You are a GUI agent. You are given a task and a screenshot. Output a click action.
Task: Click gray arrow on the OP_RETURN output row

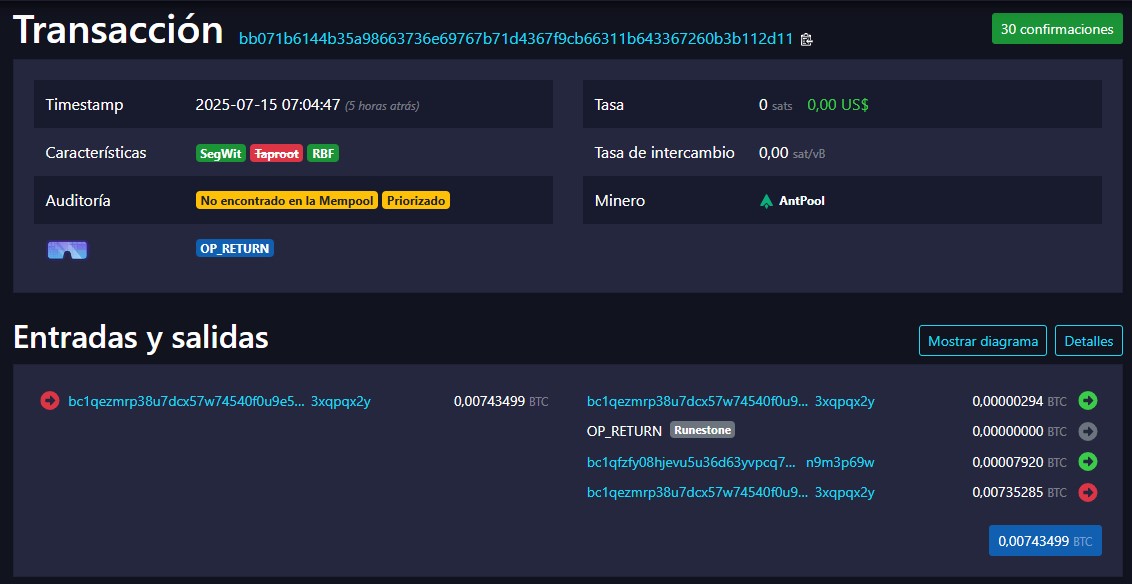1088,432
